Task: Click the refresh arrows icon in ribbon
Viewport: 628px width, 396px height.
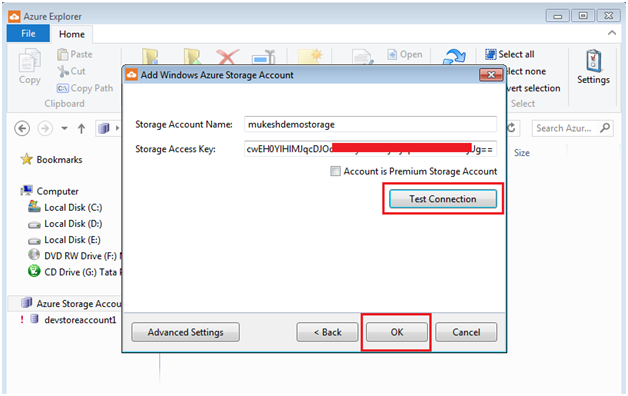Action: [454, 57]
